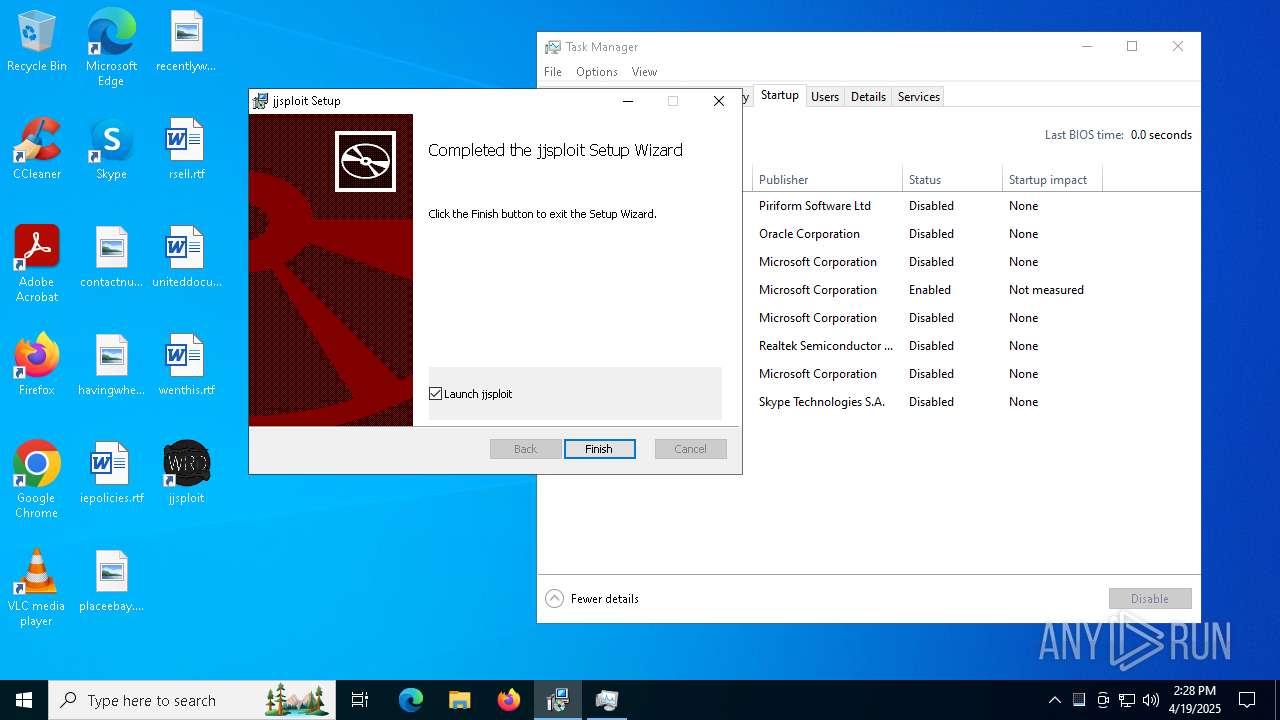Show hidden system tray icons
The height and width of the screenshot is (720, 1280).
pos(1054,700)
